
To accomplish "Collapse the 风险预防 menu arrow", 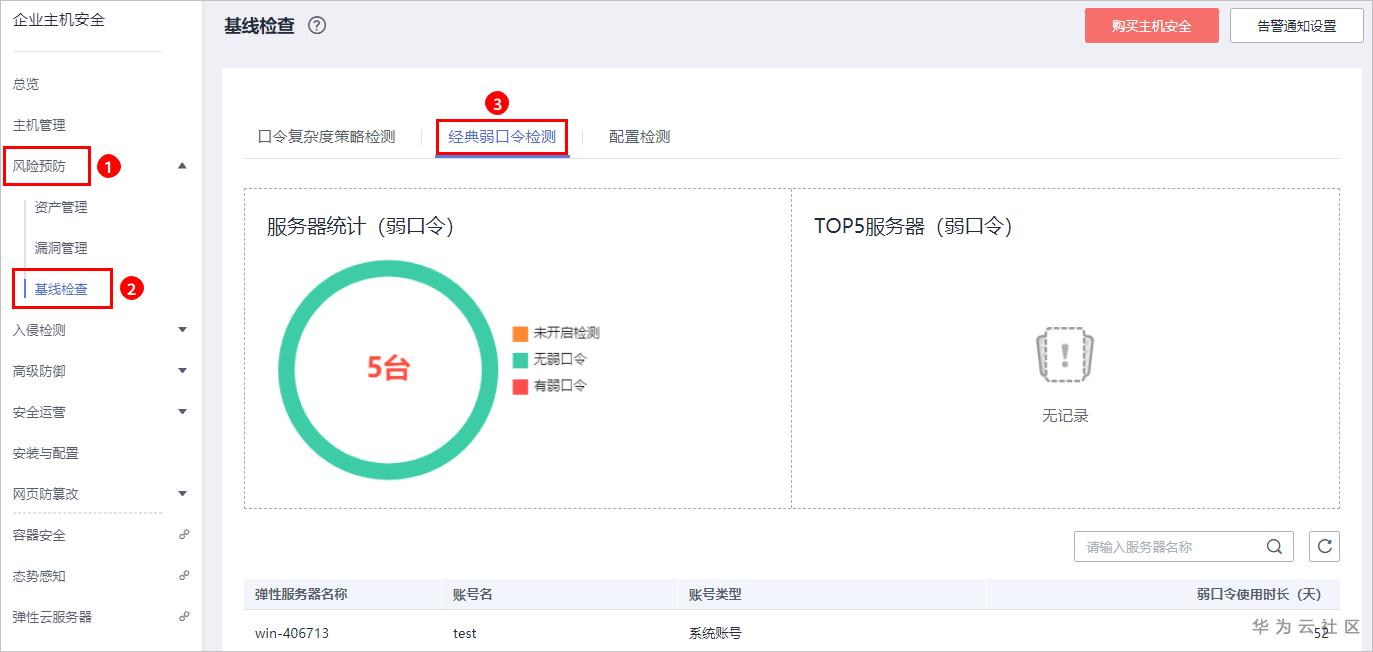I will pos(182,166).
